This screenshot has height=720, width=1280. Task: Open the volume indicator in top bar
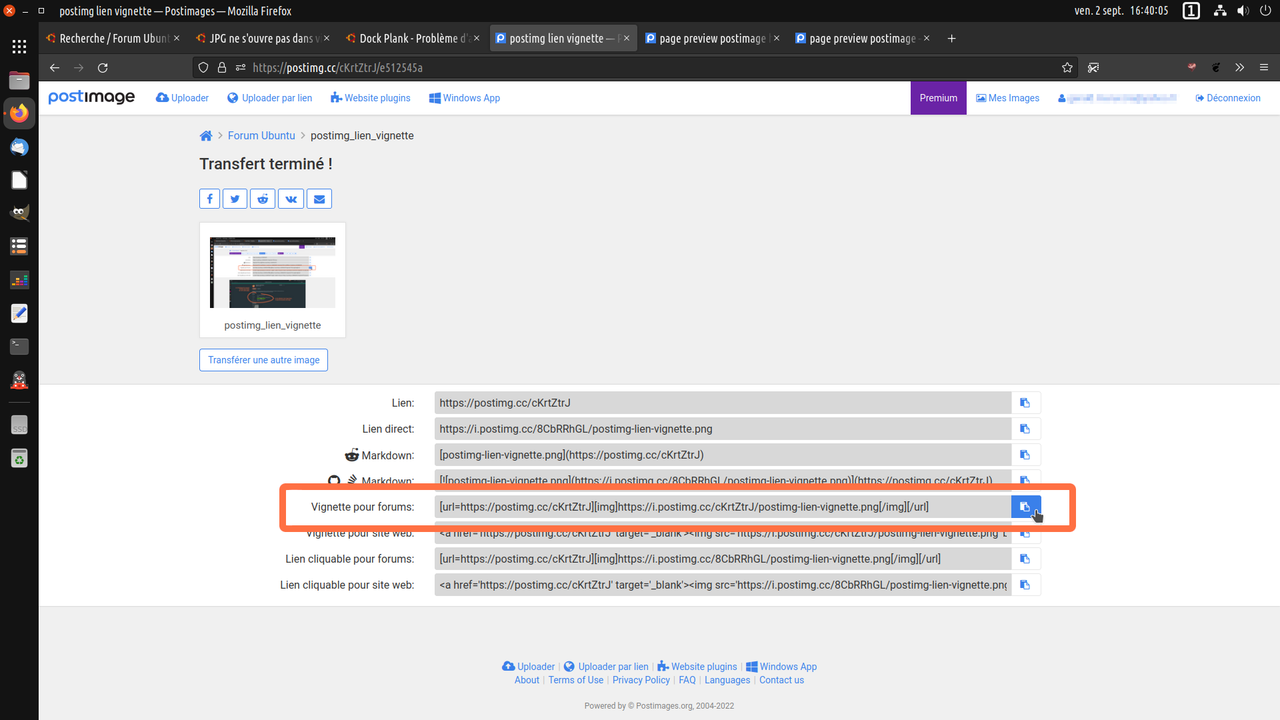(x=1241, y=11)
